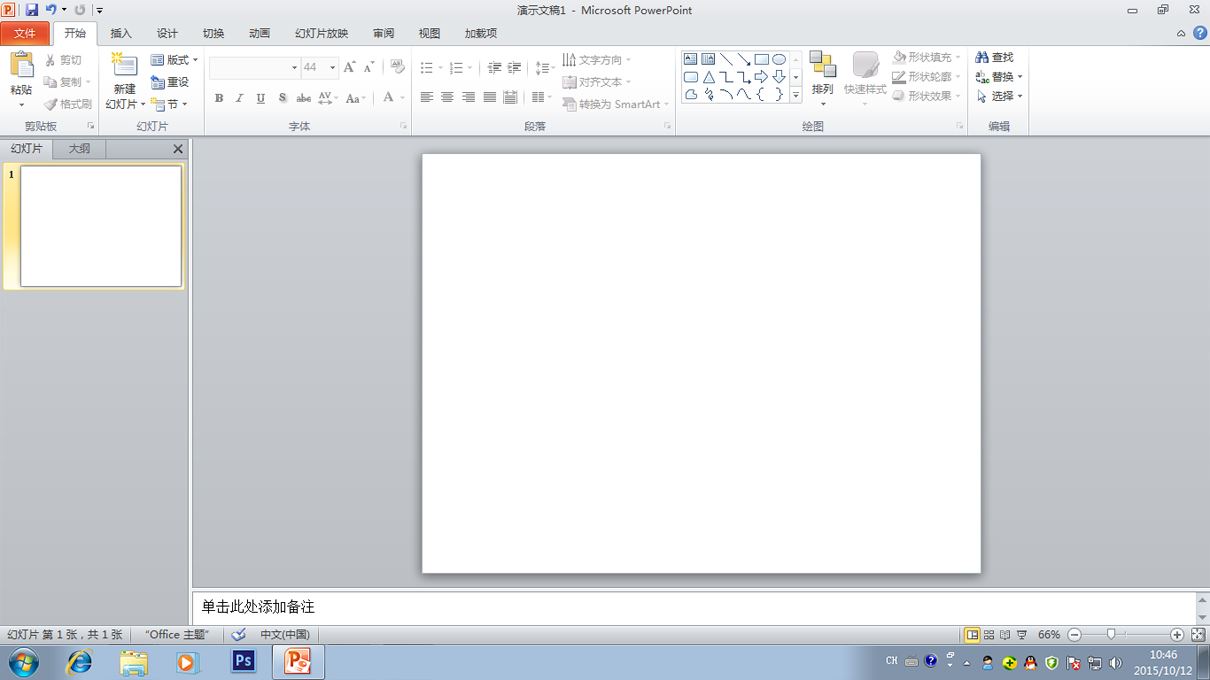Center text in the paragraph group
Image resolution: width=1210 pixels, height=680 pixels.
coord(448,98)
